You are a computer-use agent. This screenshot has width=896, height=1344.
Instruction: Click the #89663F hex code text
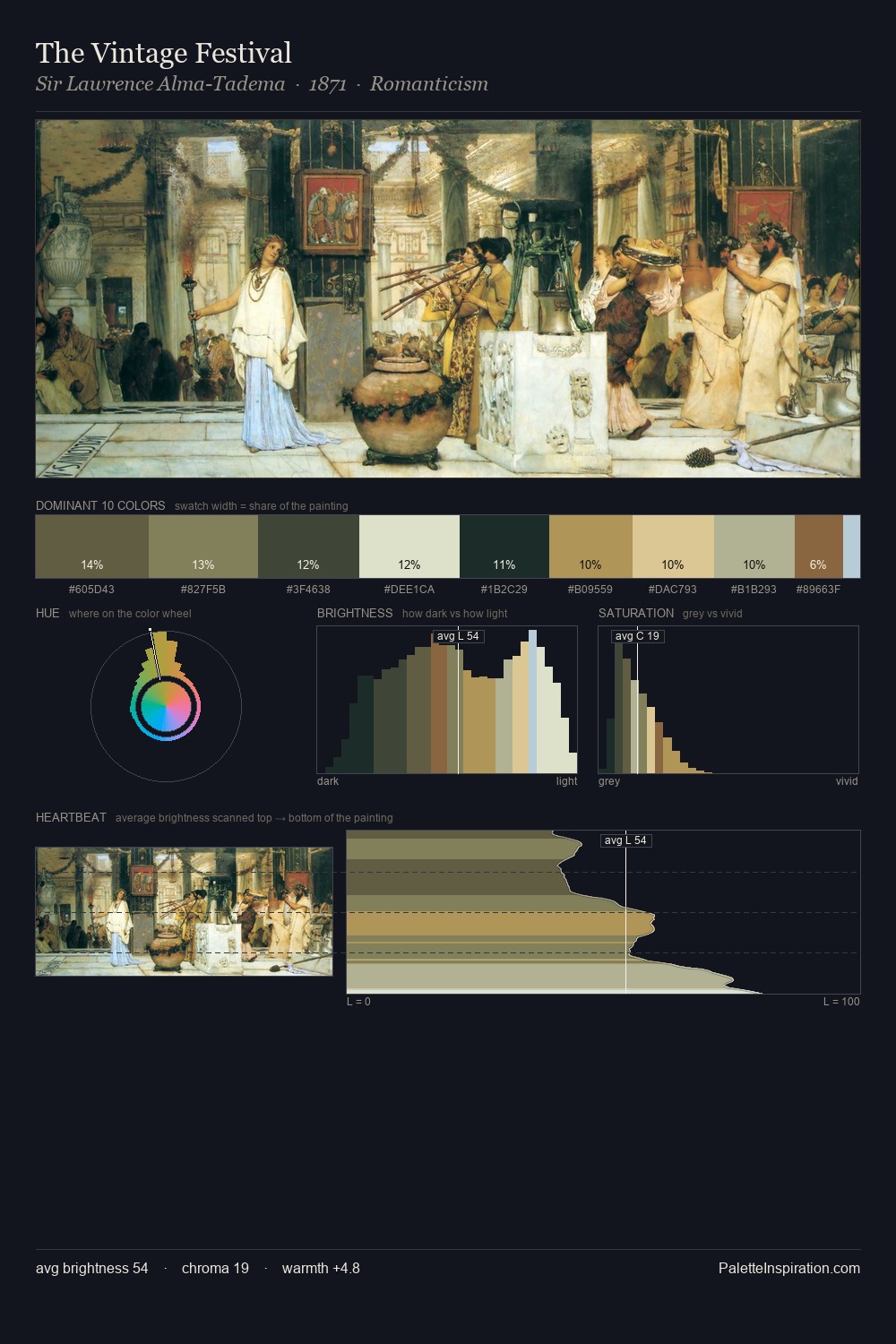[x=818, y=590]
